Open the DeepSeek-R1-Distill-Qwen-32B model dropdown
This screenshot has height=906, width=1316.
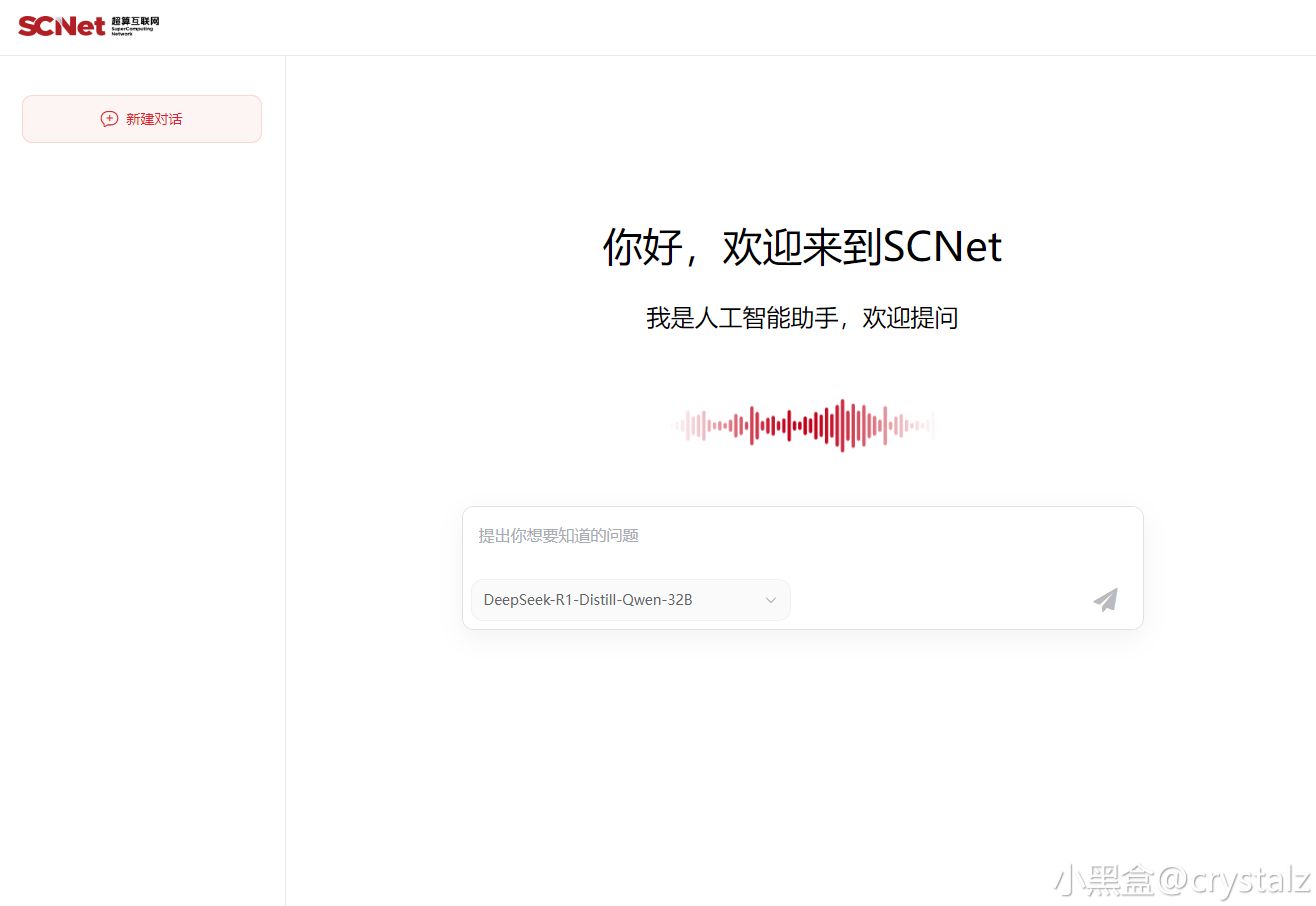click(x=631, y=600)
